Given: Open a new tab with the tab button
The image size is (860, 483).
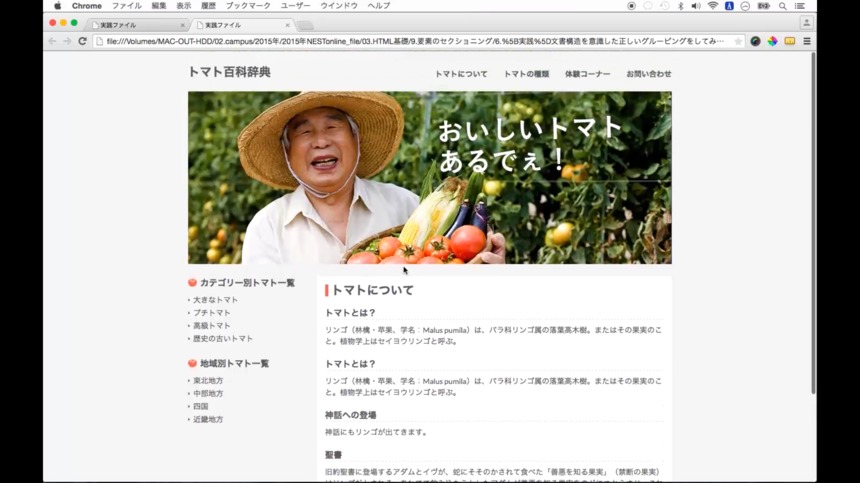Looking at the screenshot, I should click(305, 26).
